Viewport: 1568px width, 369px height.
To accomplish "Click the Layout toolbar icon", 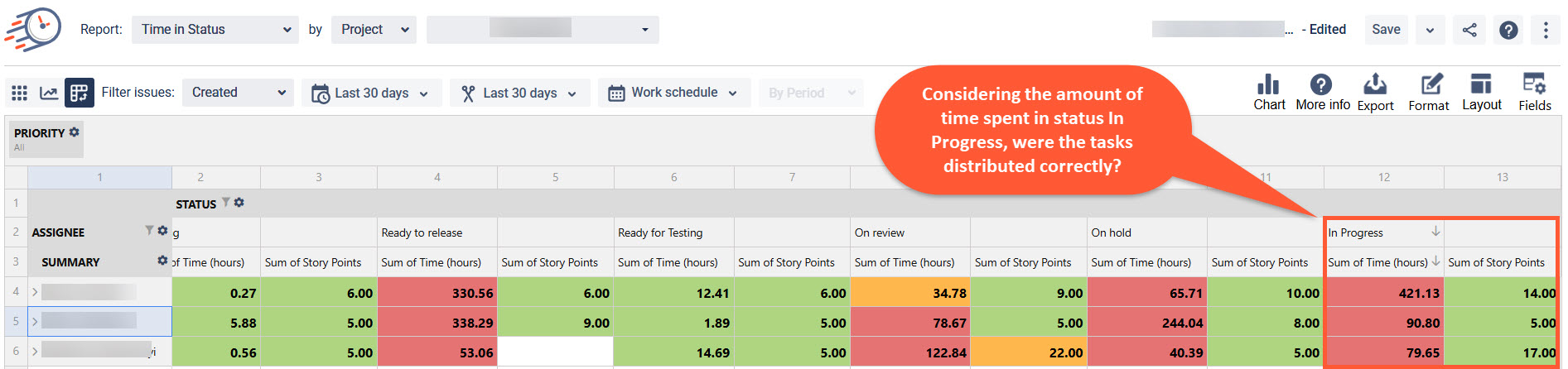I will 1481,93.
